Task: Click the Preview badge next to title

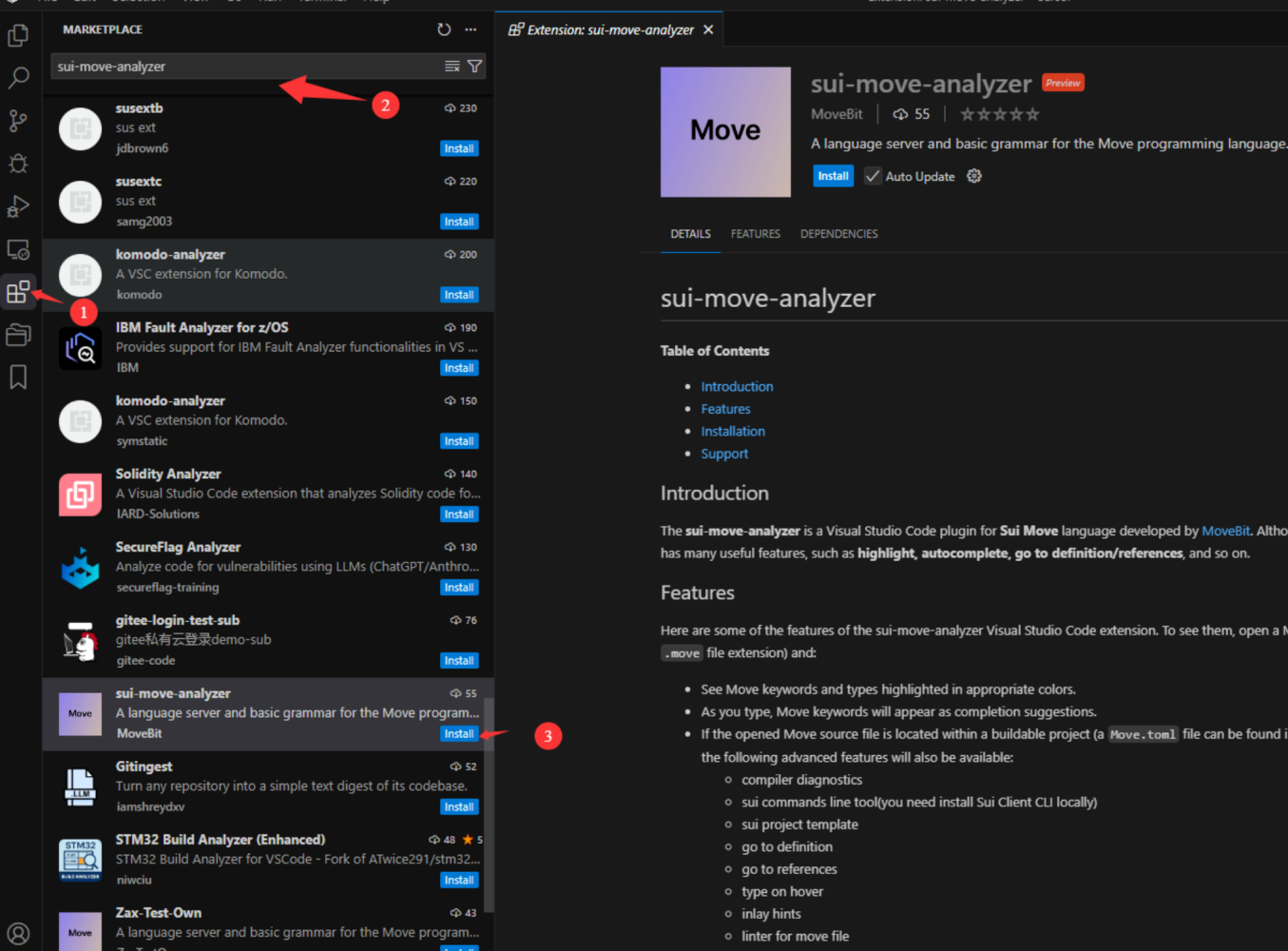Action: (x=1063, y=83)
